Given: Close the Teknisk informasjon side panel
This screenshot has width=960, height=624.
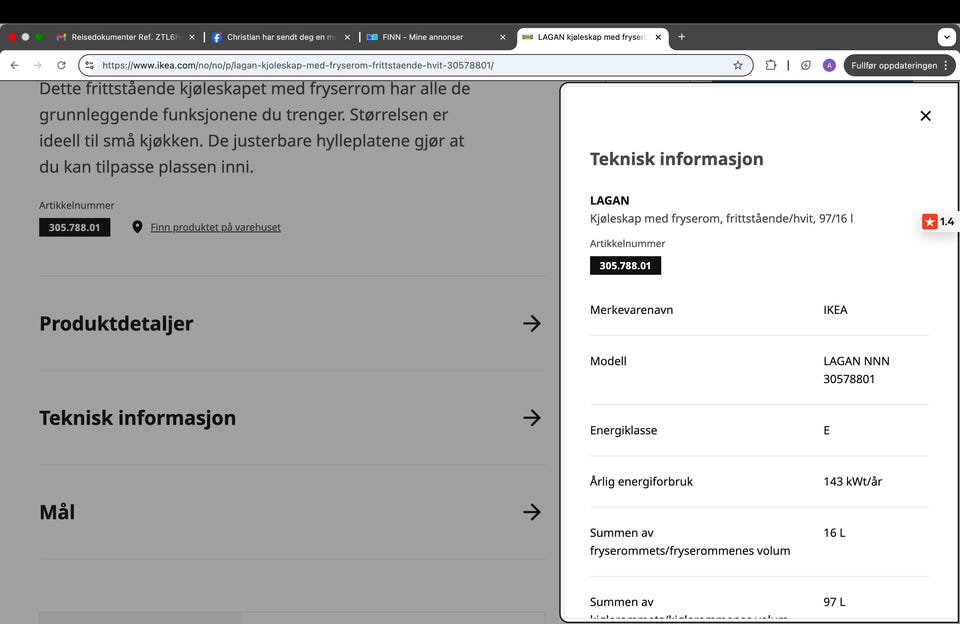Looking at the screenshot, I should click(x=925, y=116).
